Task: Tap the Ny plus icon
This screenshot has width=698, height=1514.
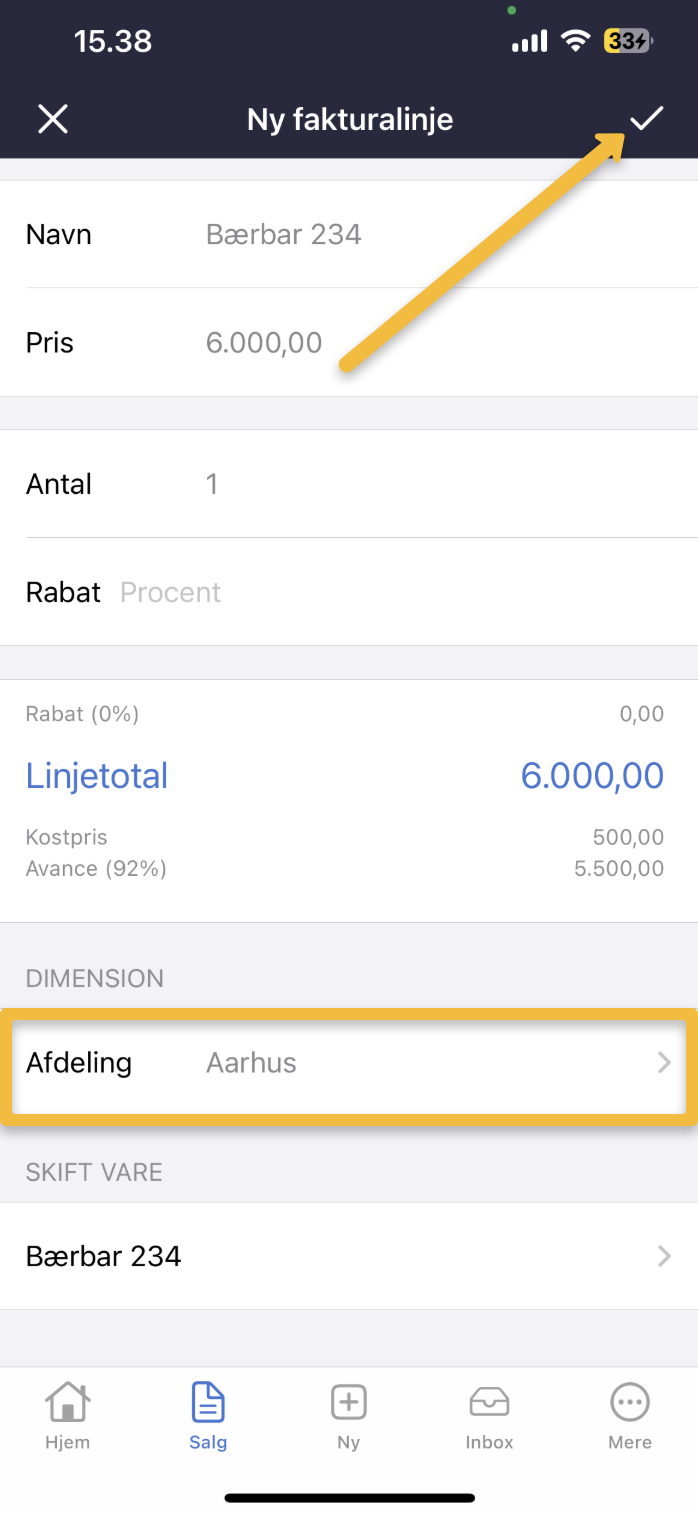Action: click(348, 1402)
